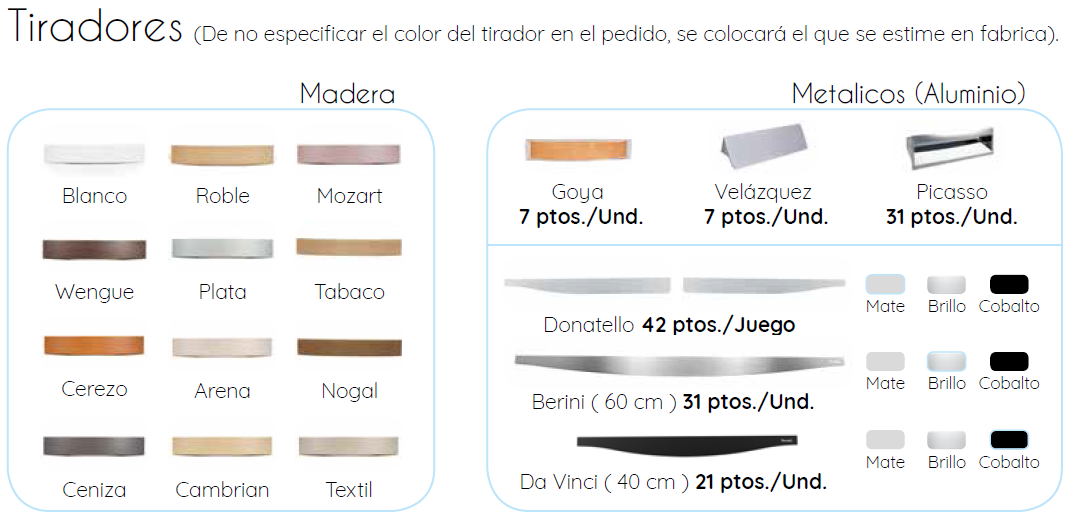This screenshot has width=1083, height=531.
Task: Click the Goya handle image
Action: pos(578,150)
